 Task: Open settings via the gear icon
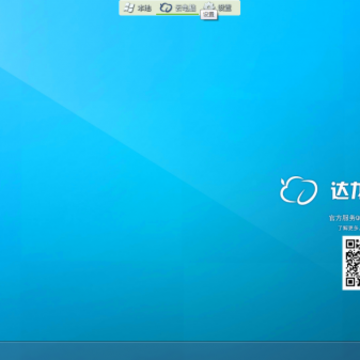[209, 7]
